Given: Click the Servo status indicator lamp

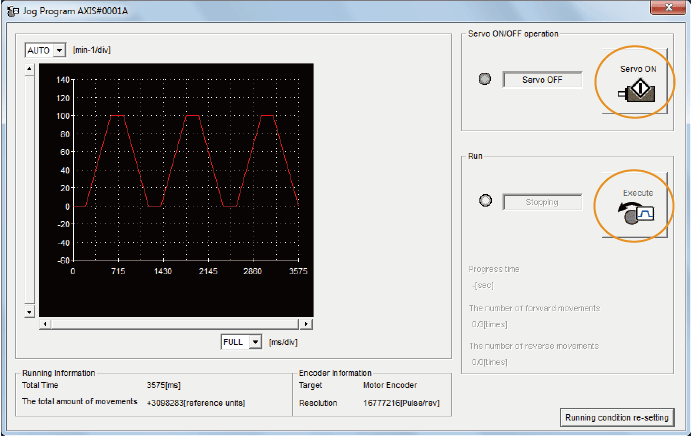Looking at the screenshot, I should [485, 80].
